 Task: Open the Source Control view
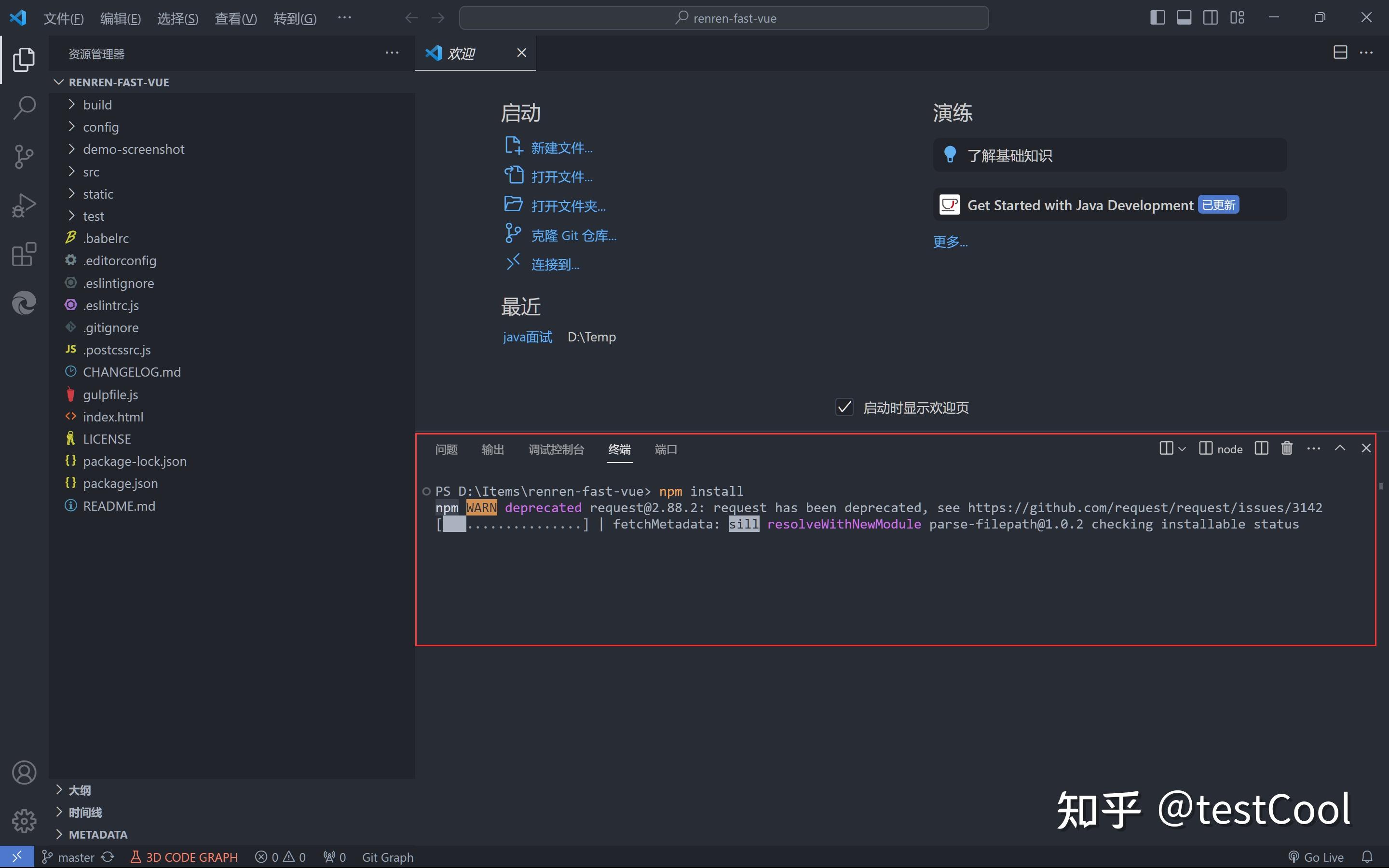point(24,156)
